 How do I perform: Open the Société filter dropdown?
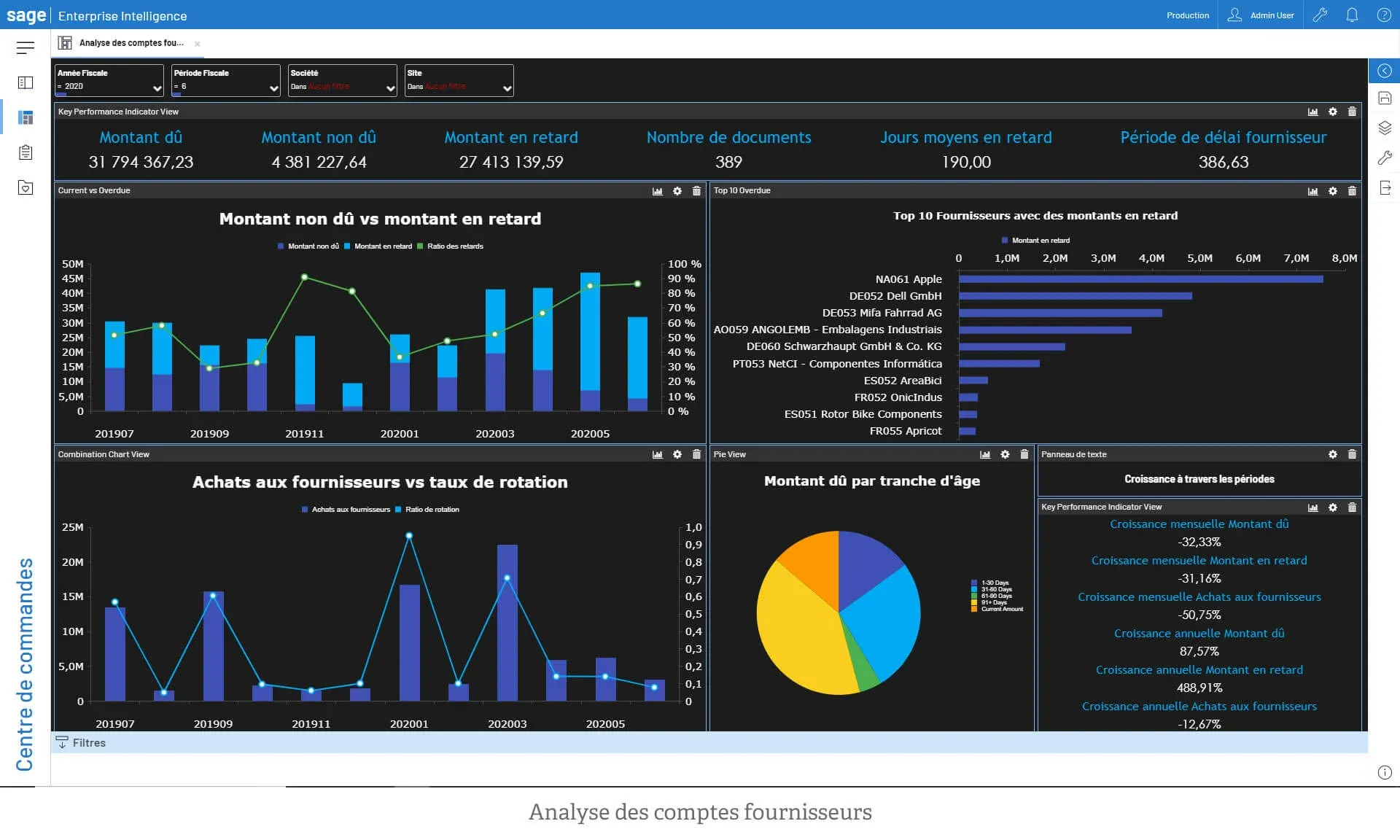(389, 87)
